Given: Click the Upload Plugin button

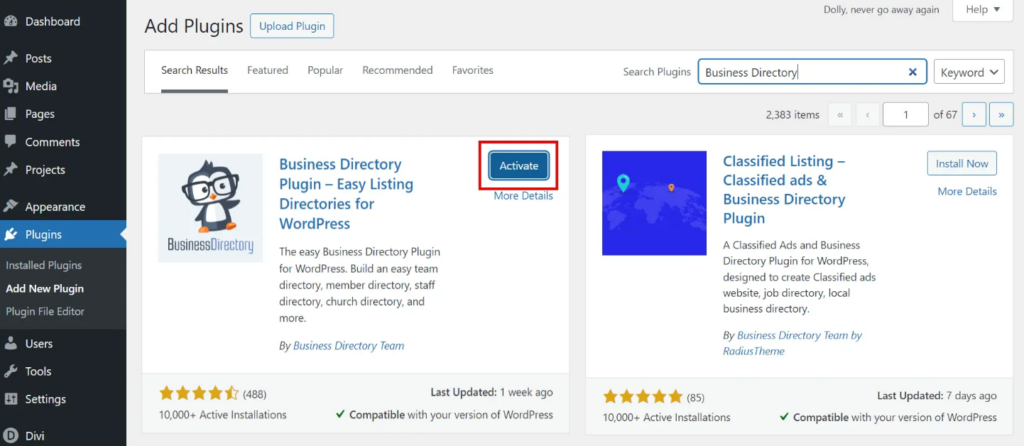Looking at the screenshot, I should click(x=292, y=27).
